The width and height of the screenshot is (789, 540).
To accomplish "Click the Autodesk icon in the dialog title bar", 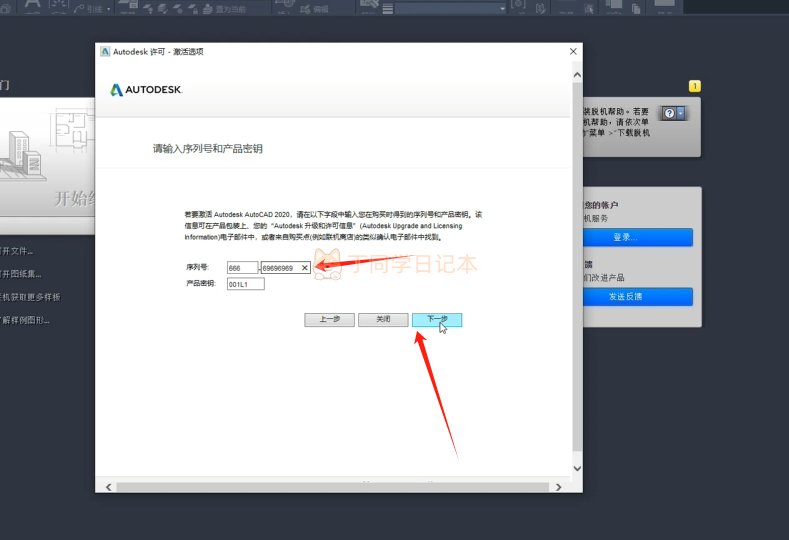I will pos(105,51).
